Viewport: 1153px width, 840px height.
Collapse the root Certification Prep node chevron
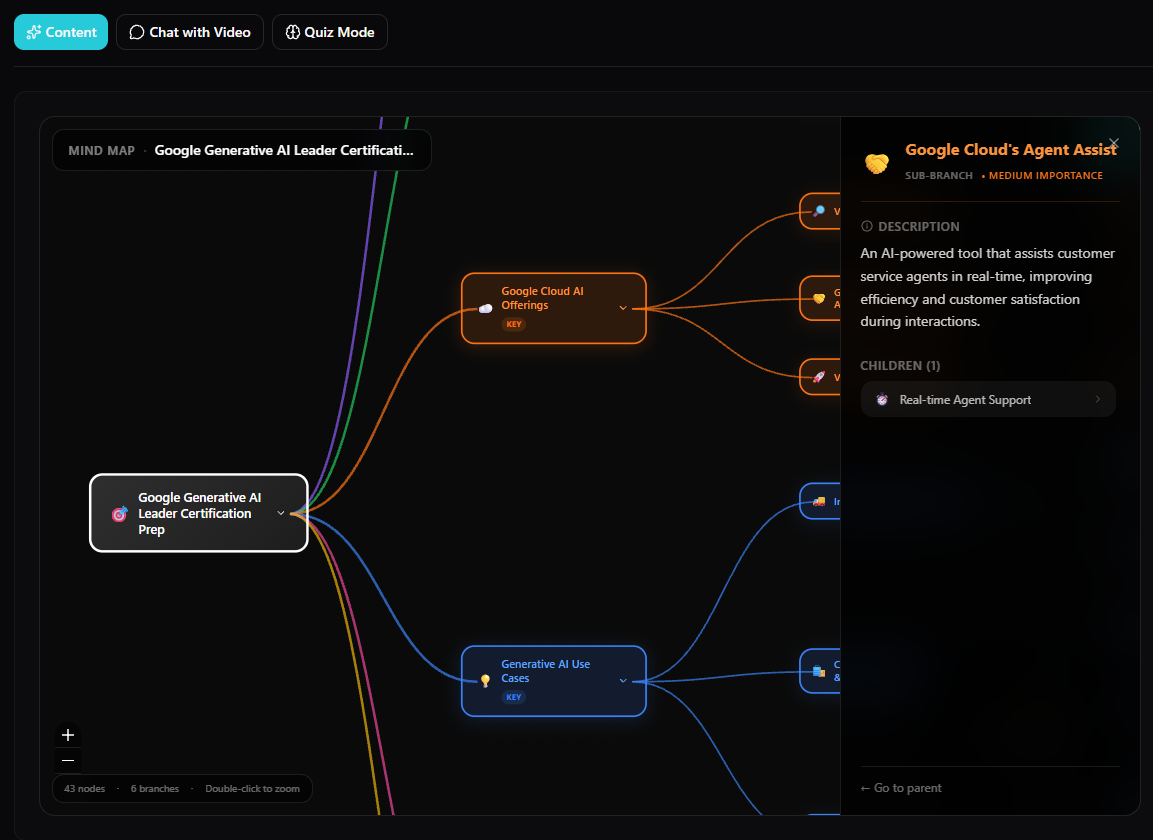click(281, 513)
